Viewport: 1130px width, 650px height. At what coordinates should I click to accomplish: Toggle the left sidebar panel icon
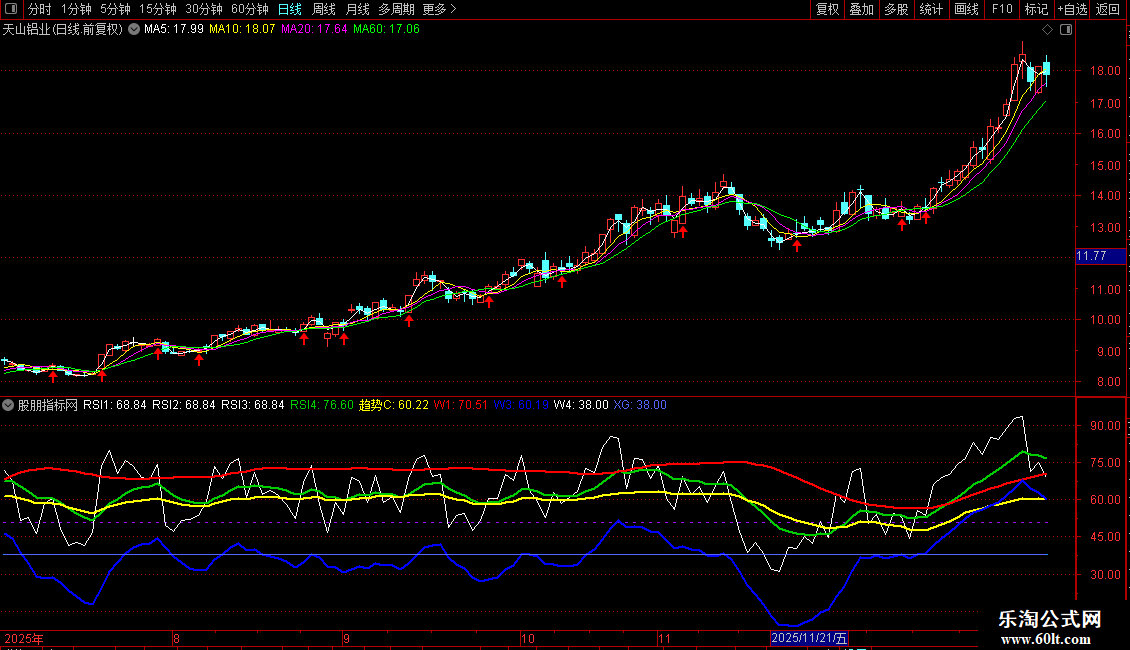[x=11, y=9]
